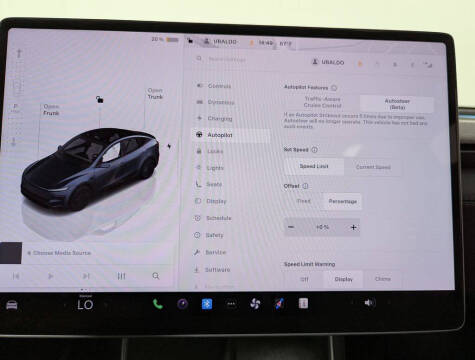Viewport: 475px width, 360px height.
Task: Skip to next media track
Action: tap(86, 276)
